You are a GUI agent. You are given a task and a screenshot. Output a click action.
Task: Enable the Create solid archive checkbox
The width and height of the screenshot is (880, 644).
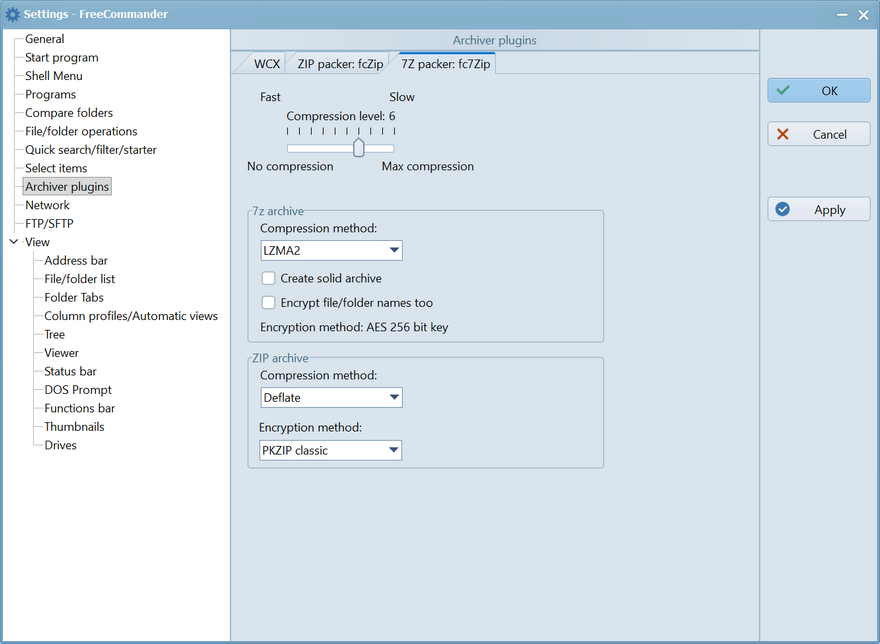[x=268, y=279]
